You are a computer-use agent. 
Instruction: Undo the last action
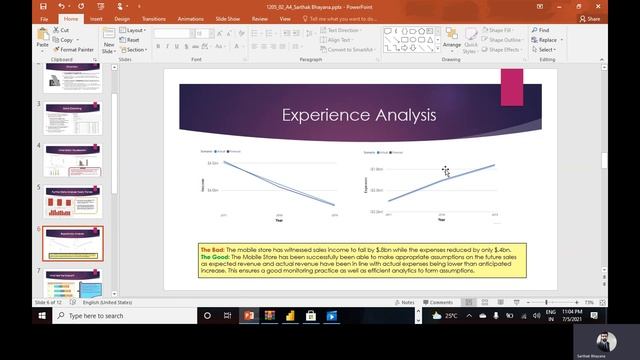(61, 7)
